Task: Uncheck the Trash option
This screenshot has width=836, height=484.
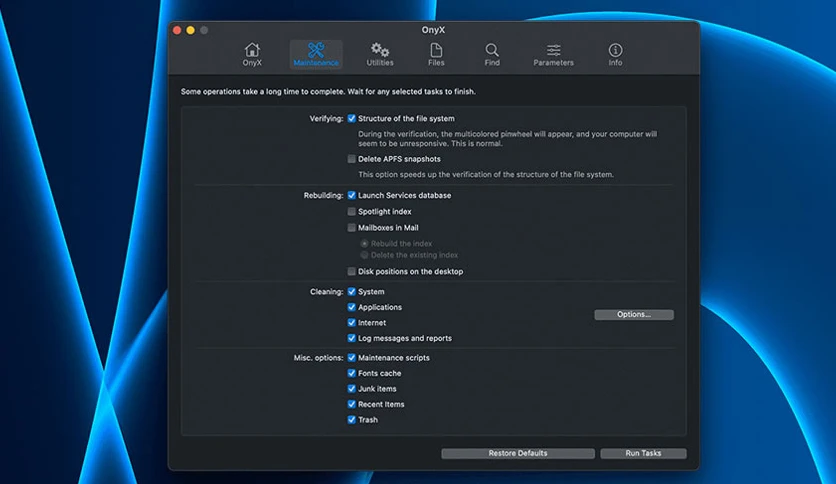Action: (351, 420)
